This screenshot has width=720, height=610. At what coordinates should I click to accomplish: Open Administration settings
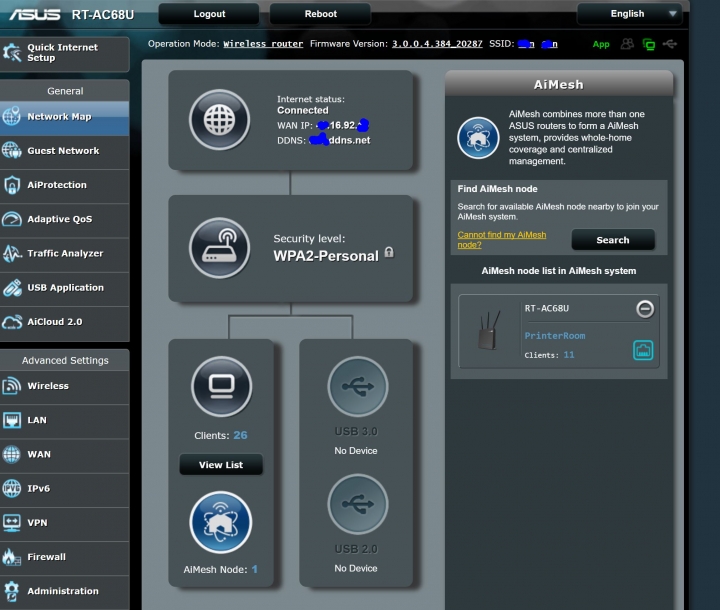(64, 591)
